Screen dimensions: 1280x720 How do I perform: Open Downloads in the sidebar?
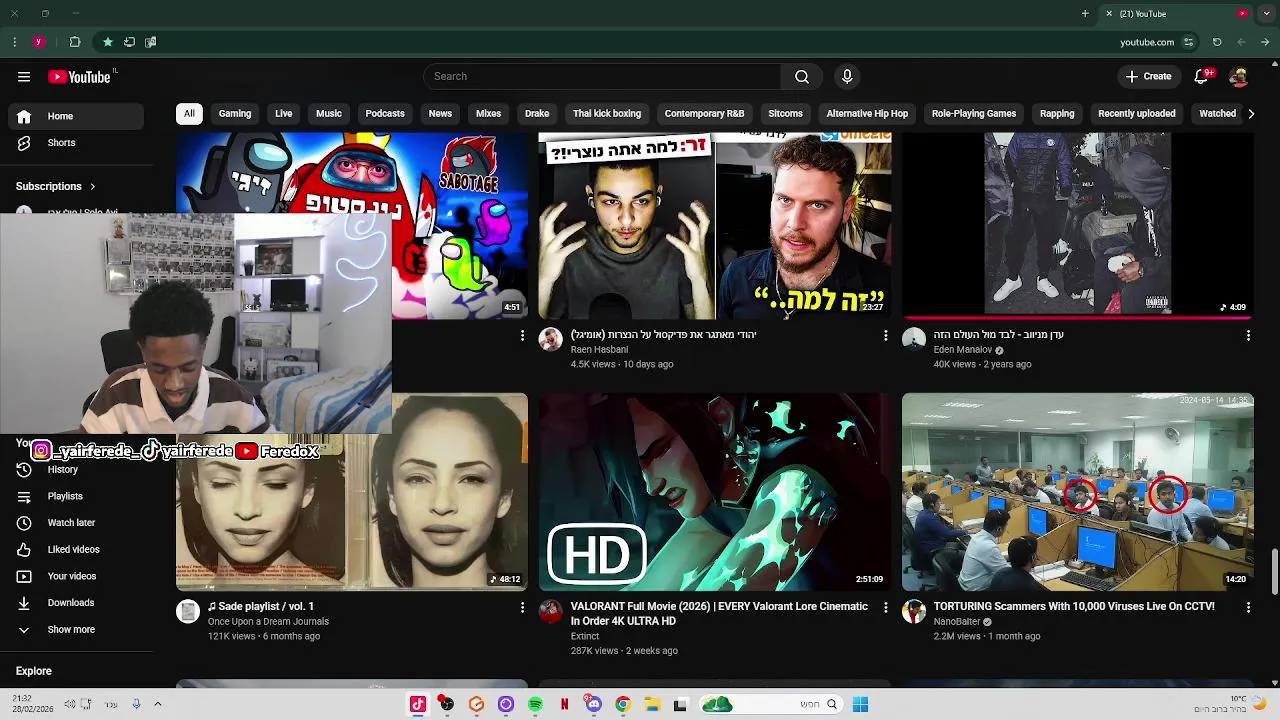[76, 603]
